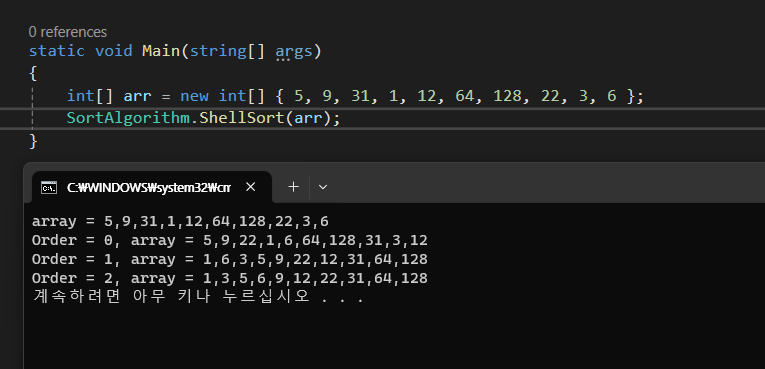Select the C:\WINDOWS\system32\cmd tab

[x=152, y=187]
